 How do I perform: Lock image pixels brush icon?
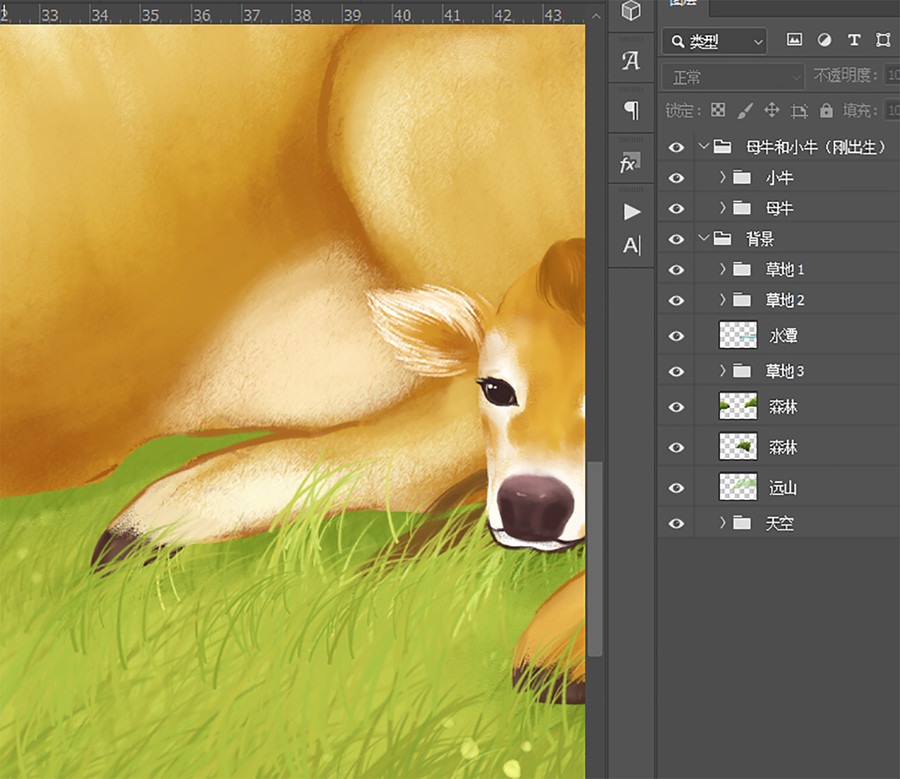point(745,110)
